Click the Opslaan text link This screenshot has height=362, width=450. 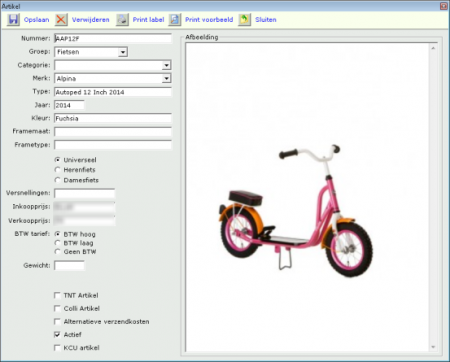coord(36,20)
